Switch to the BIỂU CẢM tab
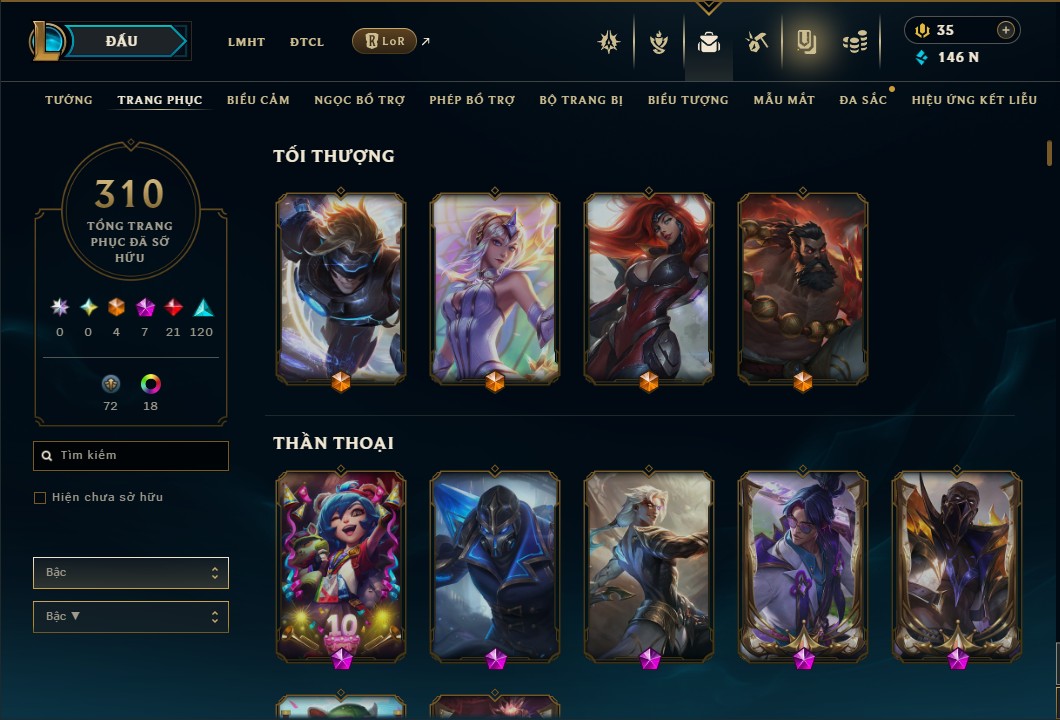 click(258, 100)
